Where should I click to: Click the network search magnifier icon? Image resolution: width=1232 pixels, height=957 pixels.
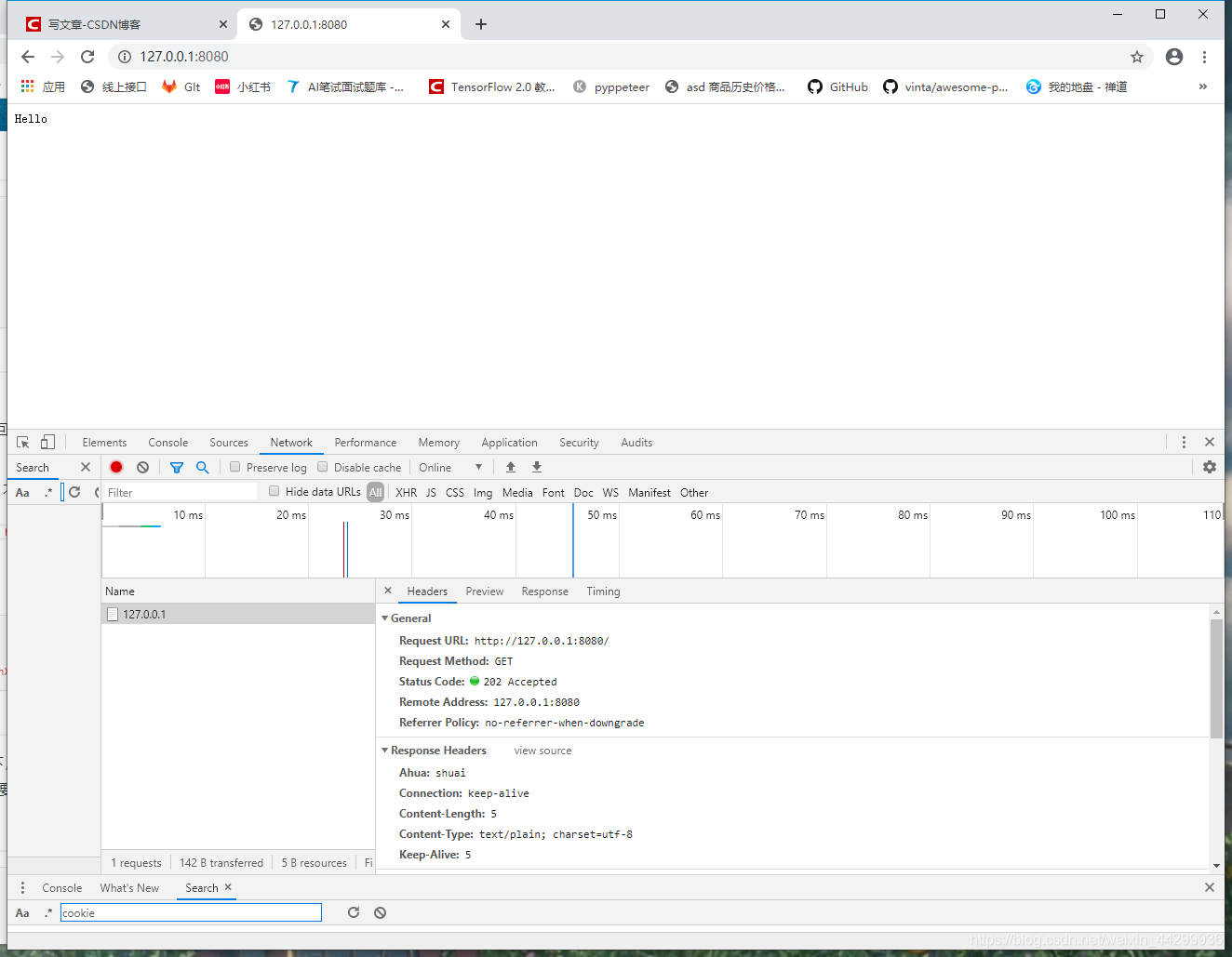[202, 467]
